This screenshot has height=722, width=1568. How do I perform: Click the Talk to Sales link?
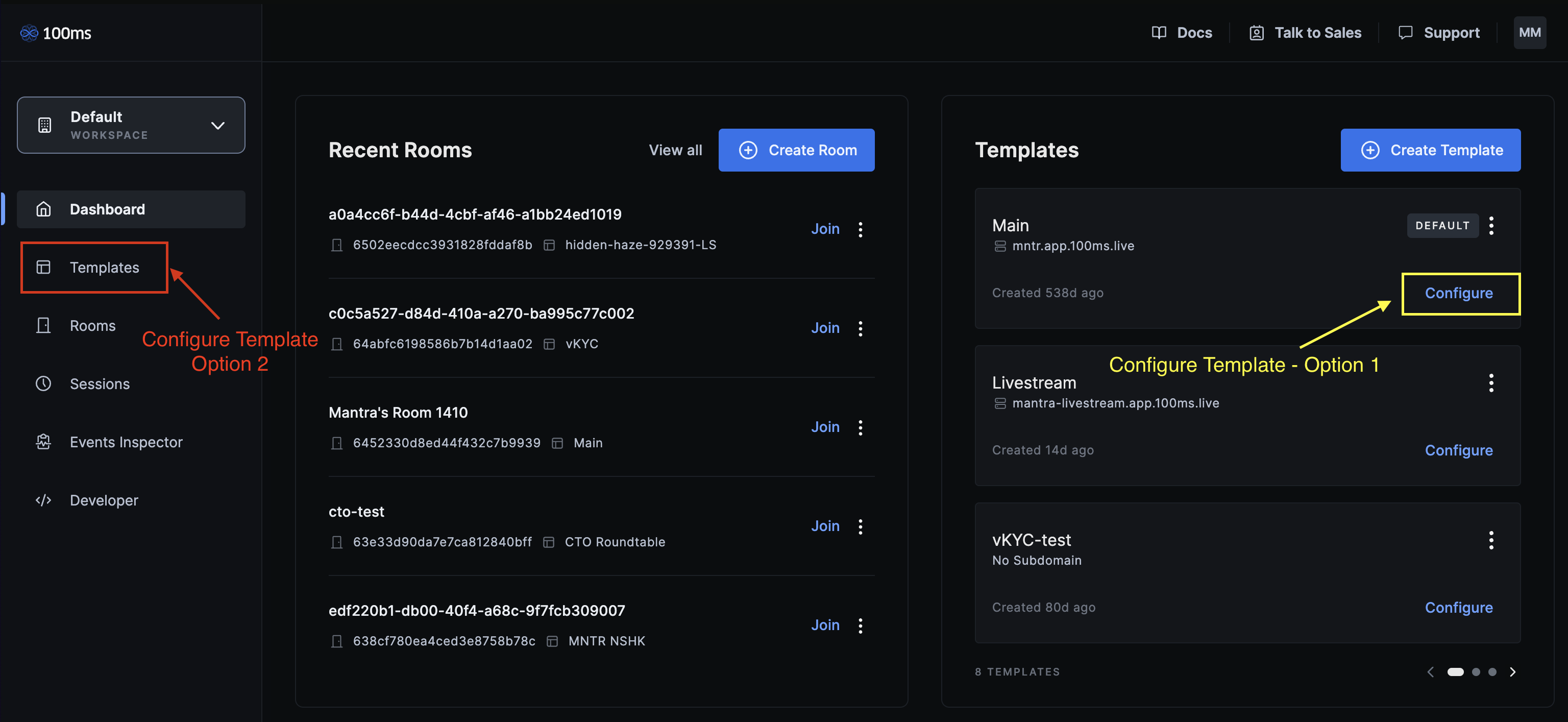pos(1305,33)
